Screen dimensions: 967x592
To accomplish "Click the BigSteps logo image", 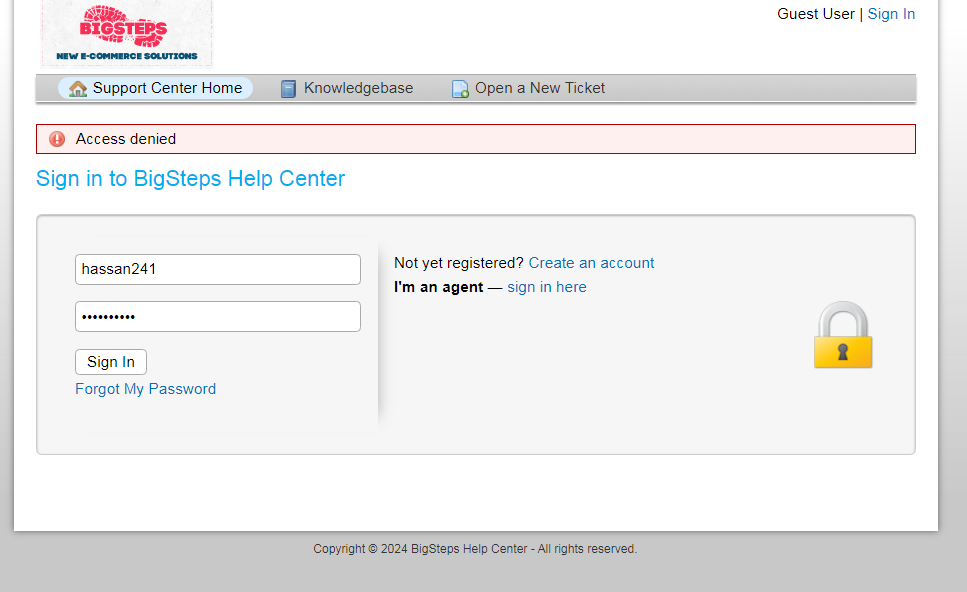I will coord(127,33).
